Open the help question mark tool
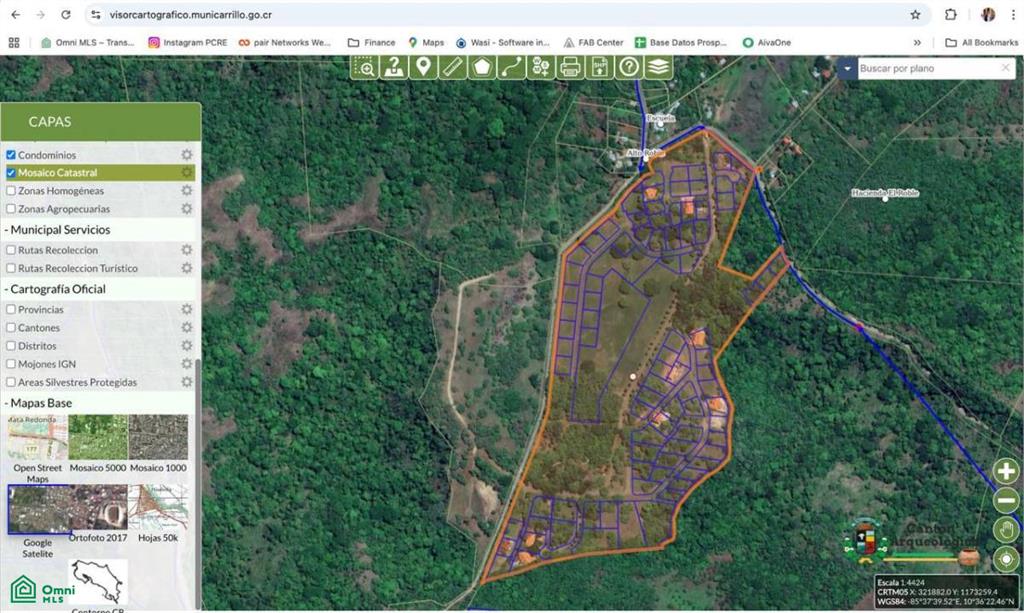 click(x=629, y=67)
